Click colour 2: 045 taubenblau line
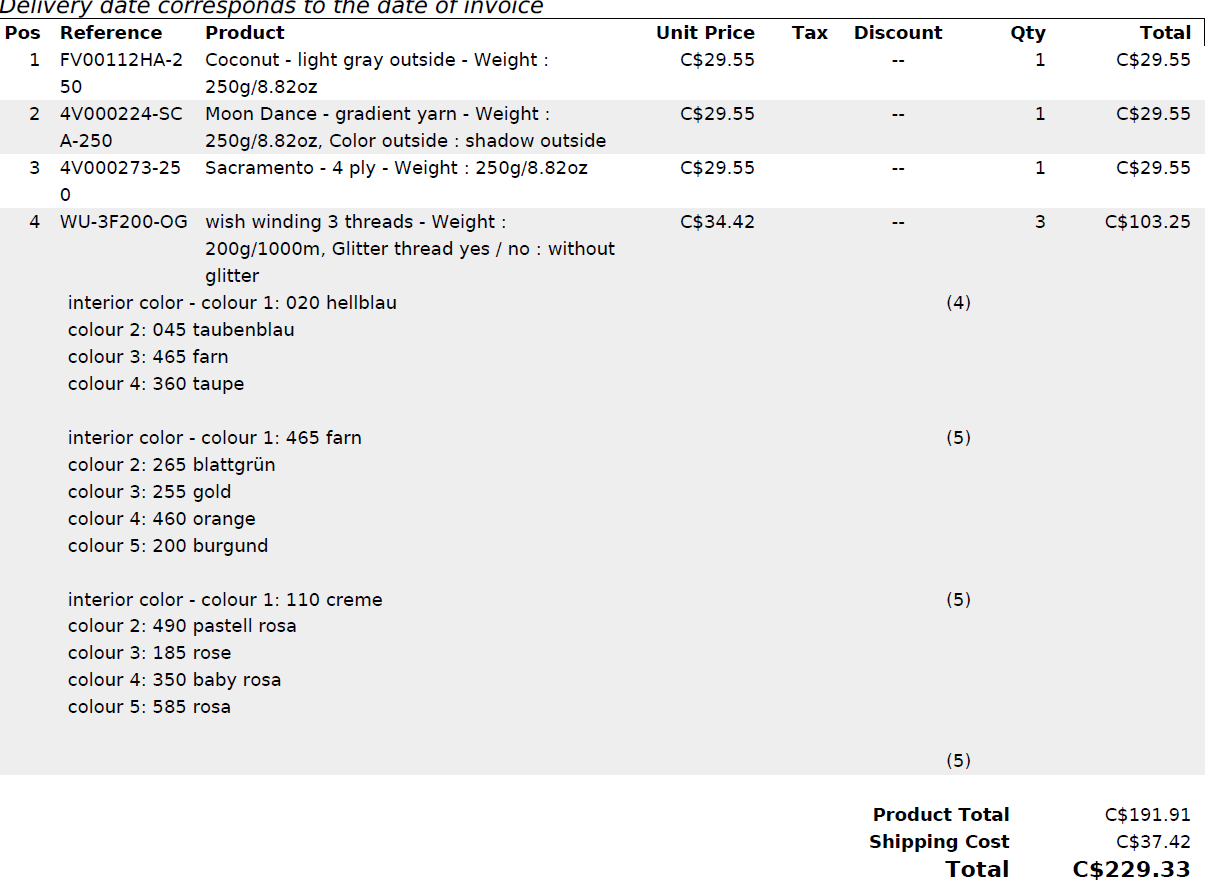1214x886 pixels. [x=181, y=330]
